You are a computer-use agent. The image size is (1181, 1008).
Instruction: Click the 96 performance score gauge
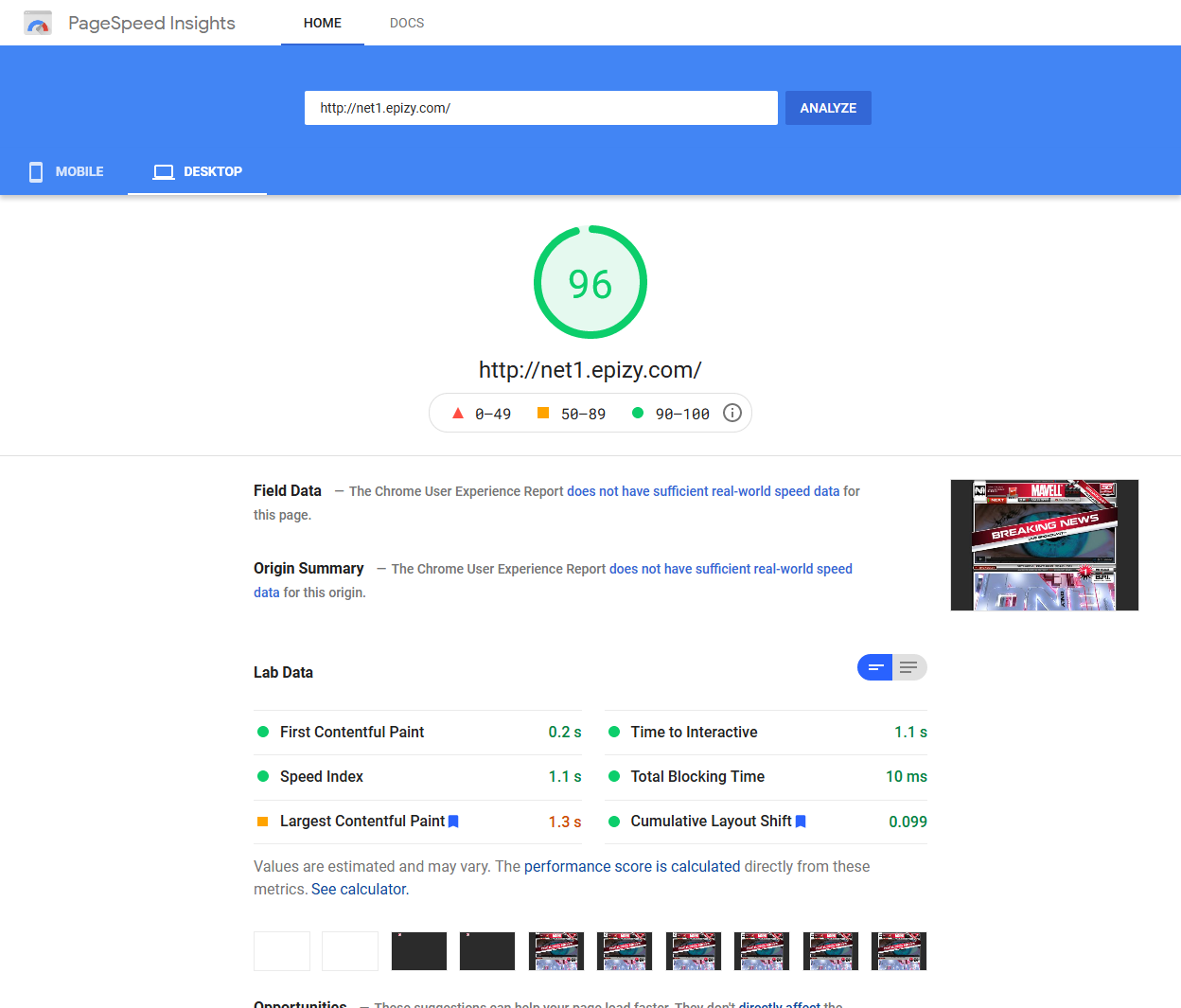(x=590, y=282)
